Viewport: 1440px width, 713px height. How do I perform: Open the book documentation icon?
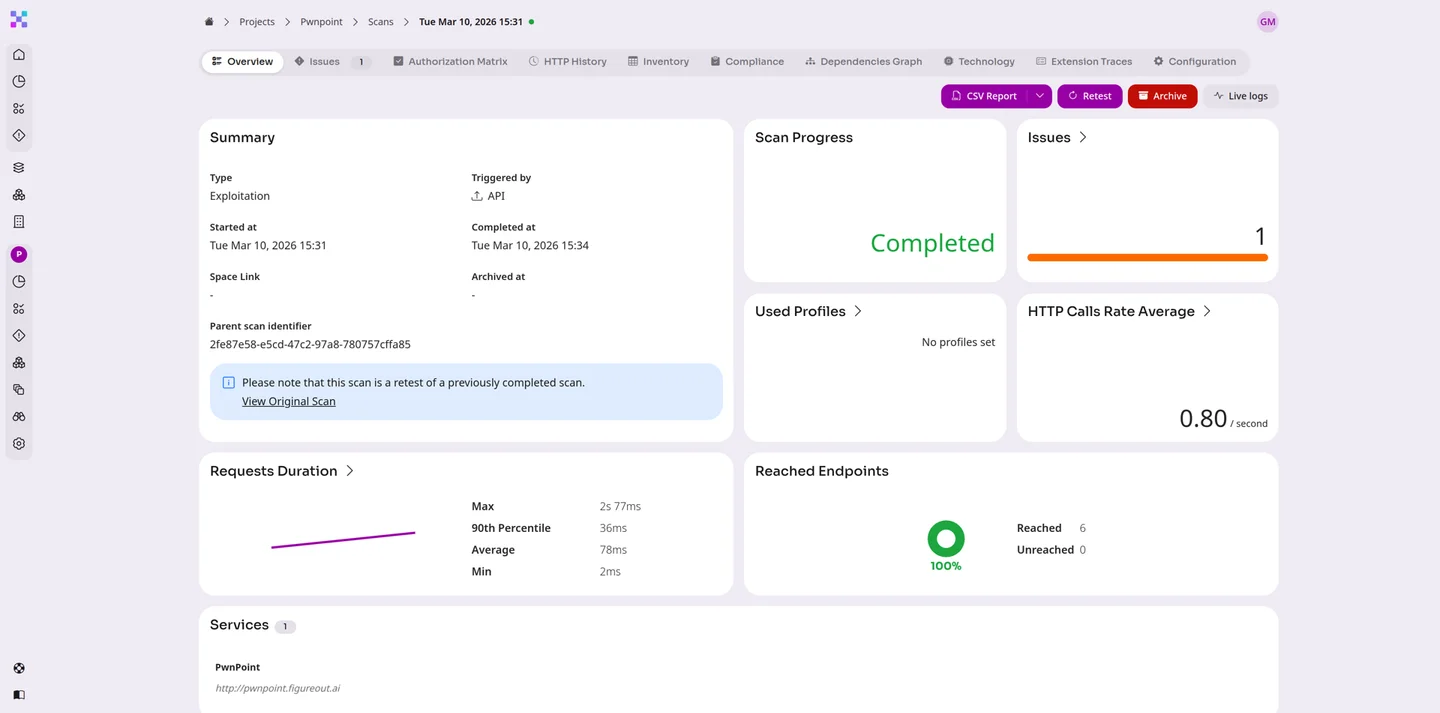click(x=19, y=694)
